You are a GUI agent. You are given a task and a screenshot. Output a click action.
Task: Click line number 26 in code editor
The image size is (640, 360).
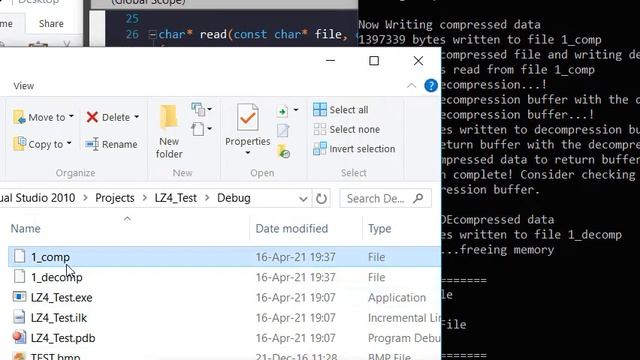pyautogui.click(x=132, y=34)
